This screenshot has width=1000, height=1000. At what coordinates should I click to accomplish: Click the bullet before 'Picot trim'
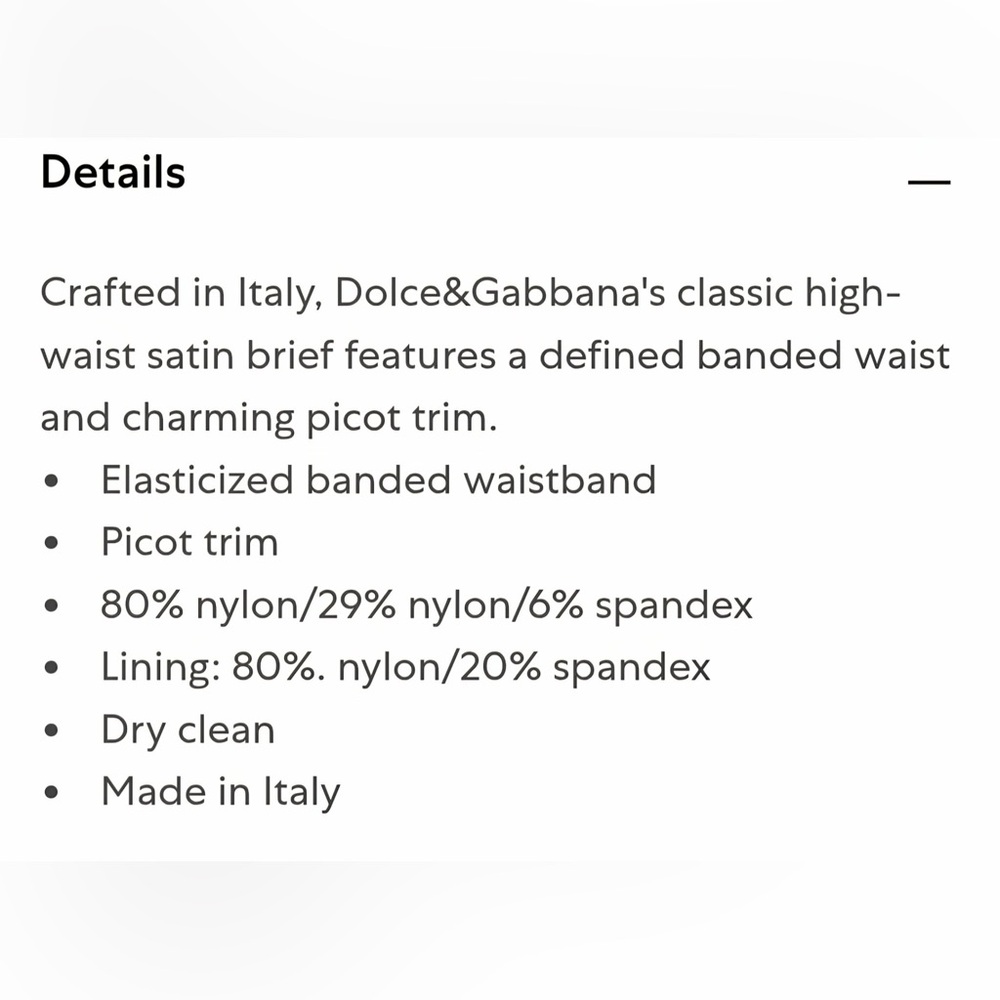pos(51,545)
